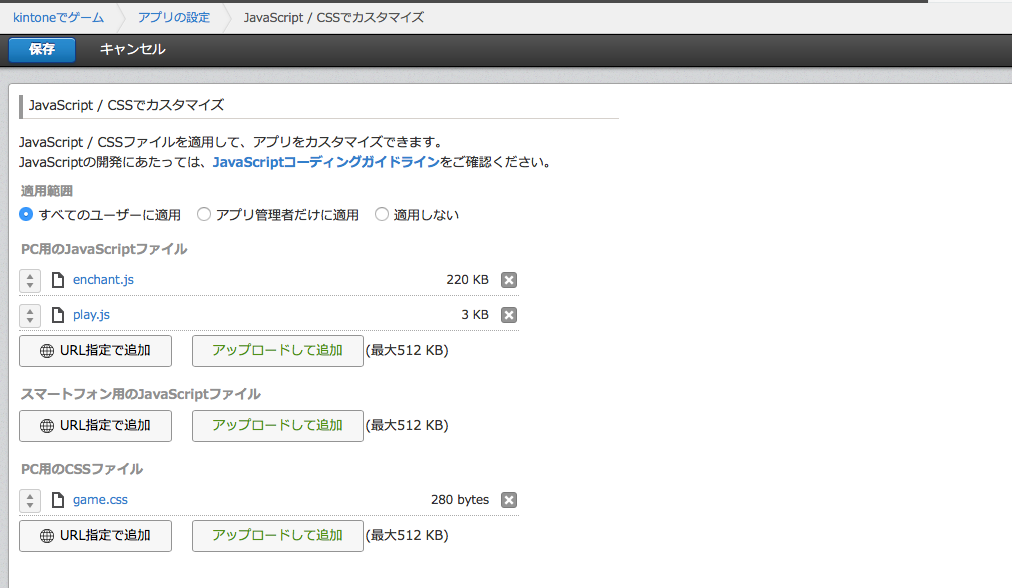1012x588 pixels.
Task: Remove play.js using the X icon
Action: [x=509, y=314]
